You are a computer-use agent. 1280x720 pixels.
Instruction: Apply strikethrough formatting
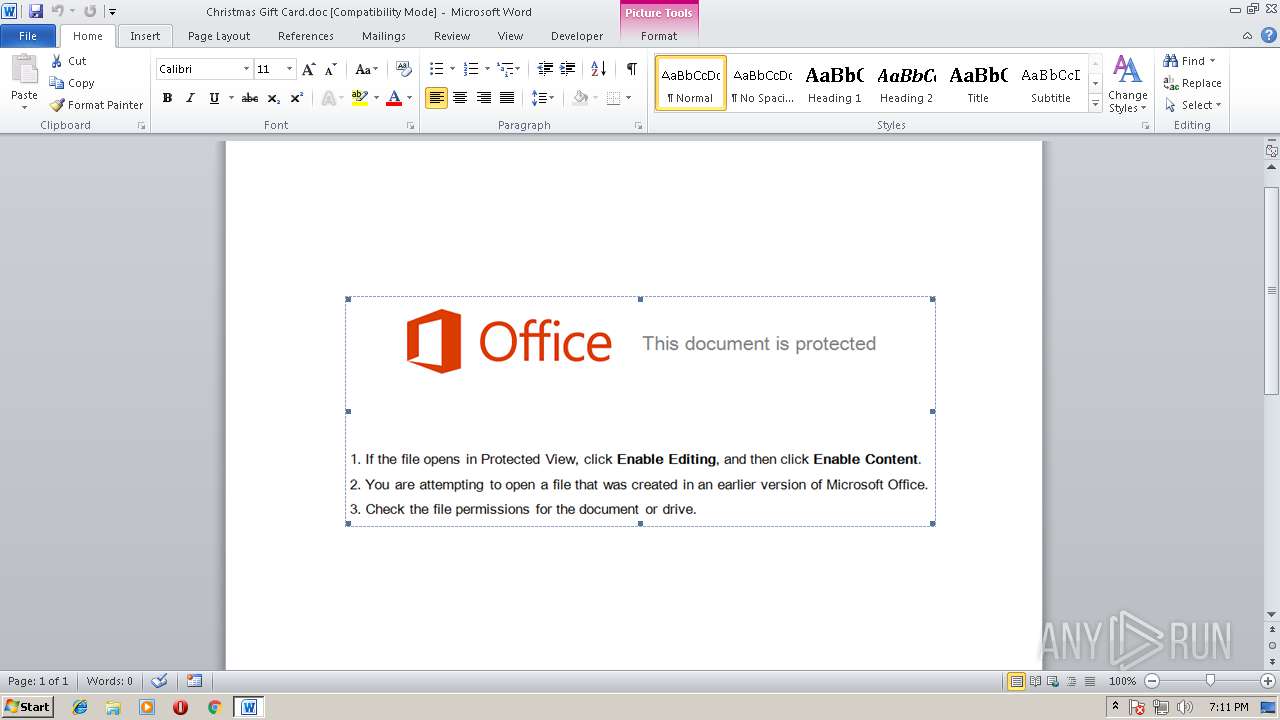(250, 98)
